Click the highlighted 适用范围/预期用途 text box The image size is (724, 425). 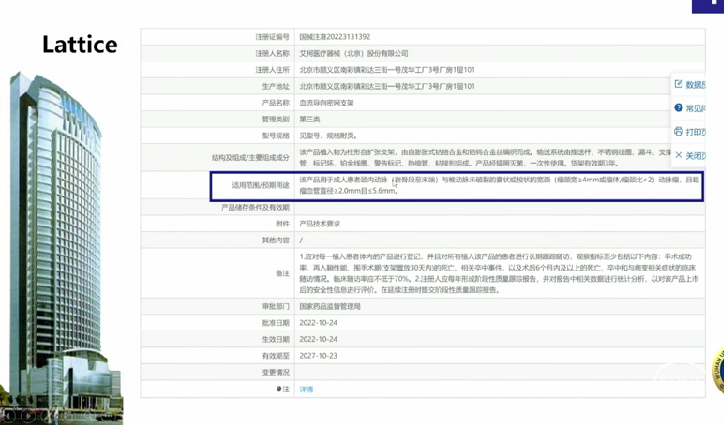456,185
